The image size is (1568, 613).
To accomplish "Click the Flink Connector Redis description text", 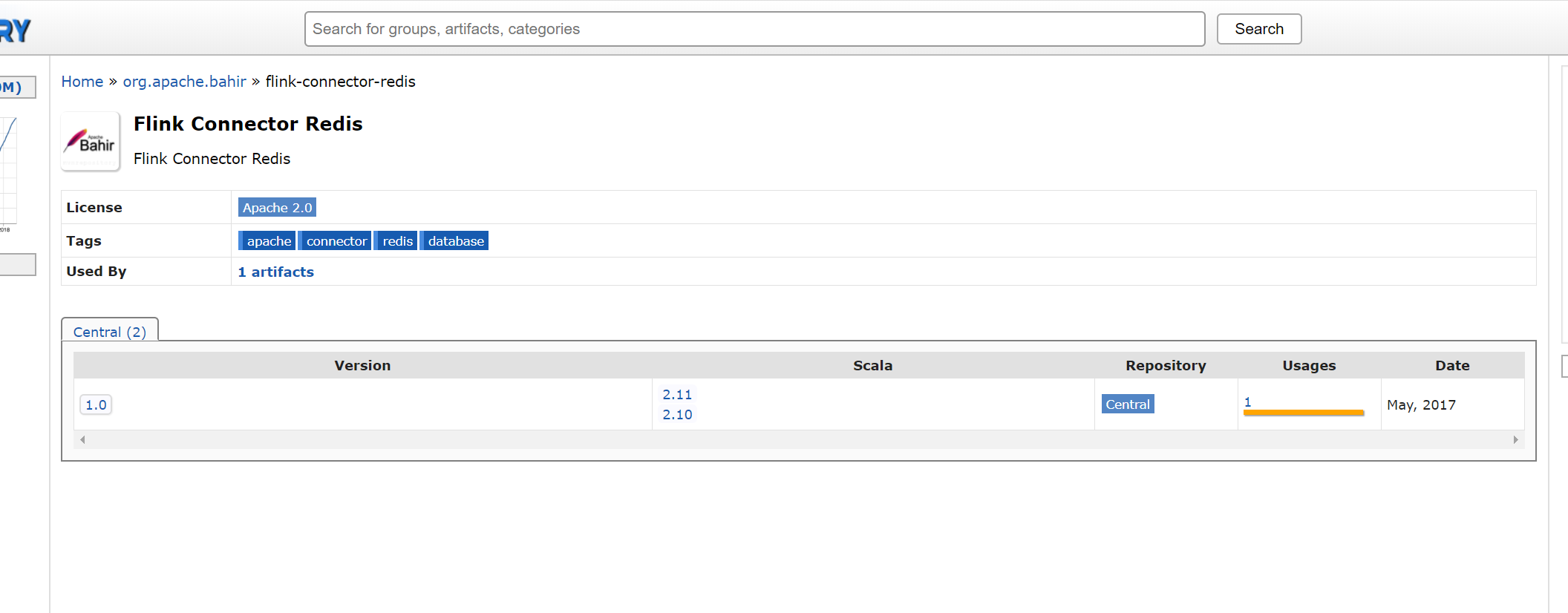I will (212, 159).
